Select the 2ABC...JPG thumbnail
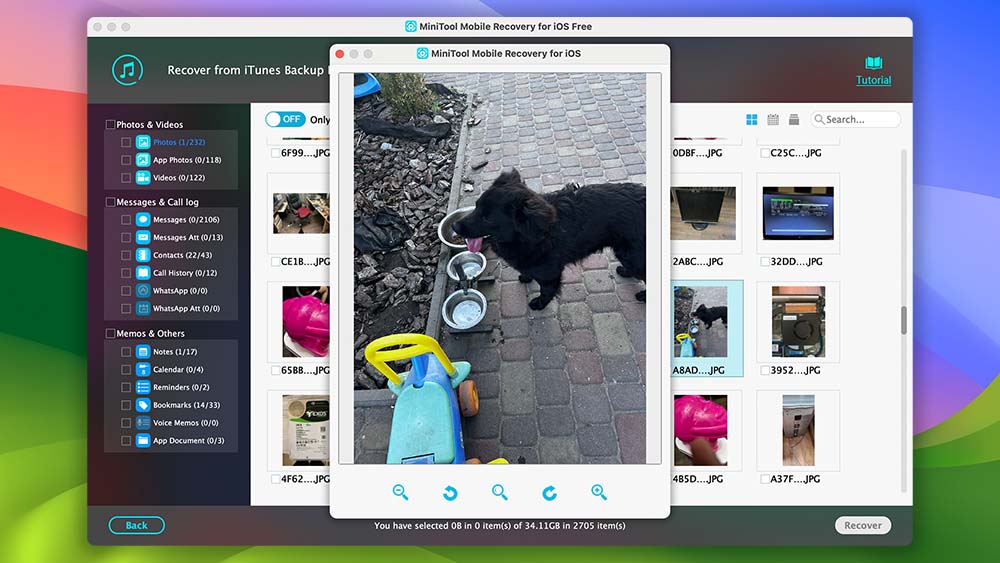 pyautogui.click(x=703, y=213)
